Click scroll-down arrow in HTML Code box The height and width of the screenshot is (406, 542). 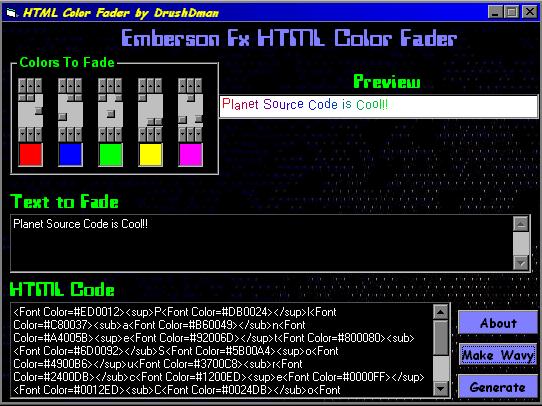click(x=440, y=388)
